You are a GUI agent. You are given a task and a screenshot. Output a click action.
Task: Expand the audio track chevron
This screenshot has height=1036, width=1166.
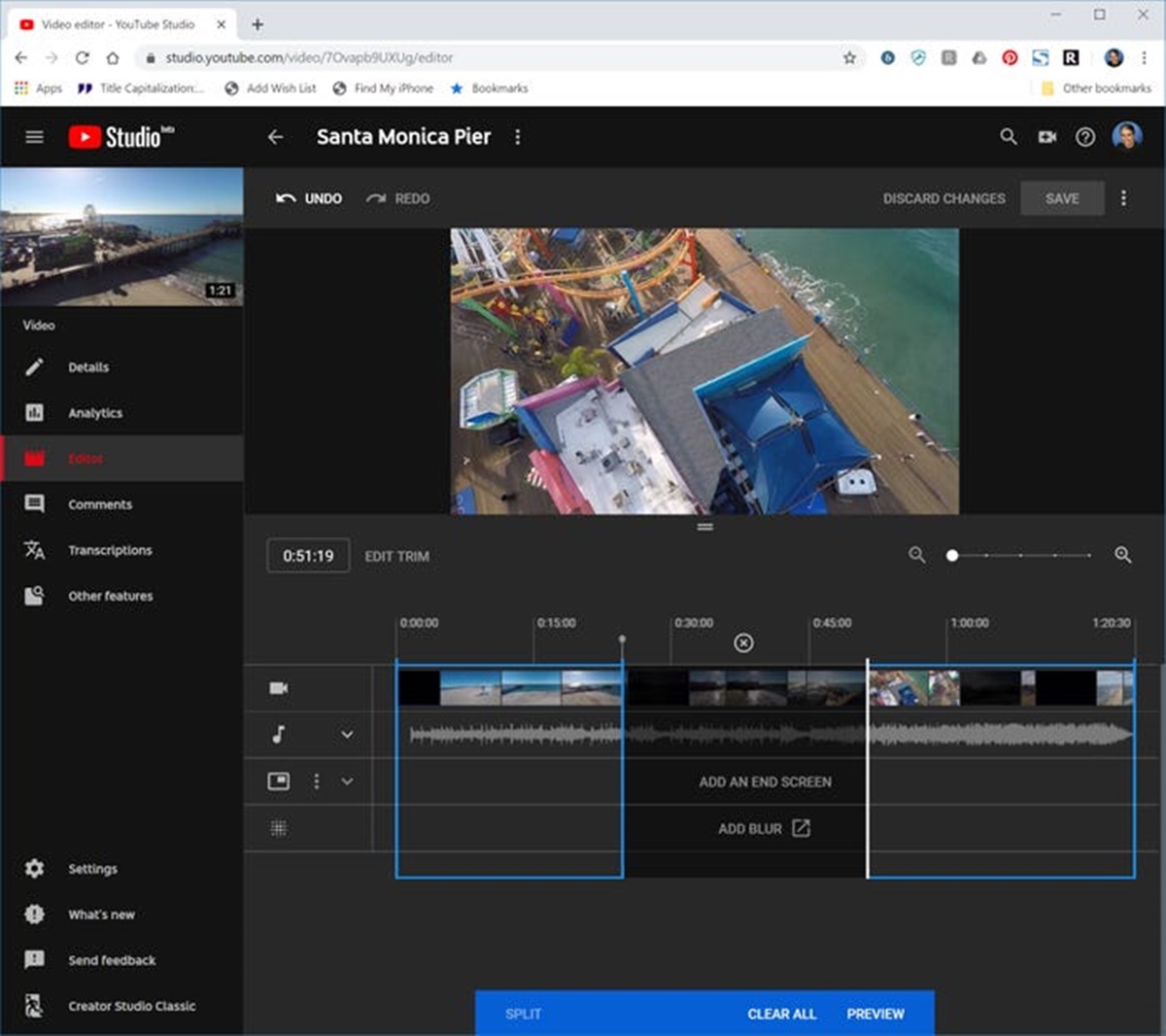[x=347, y=735]
